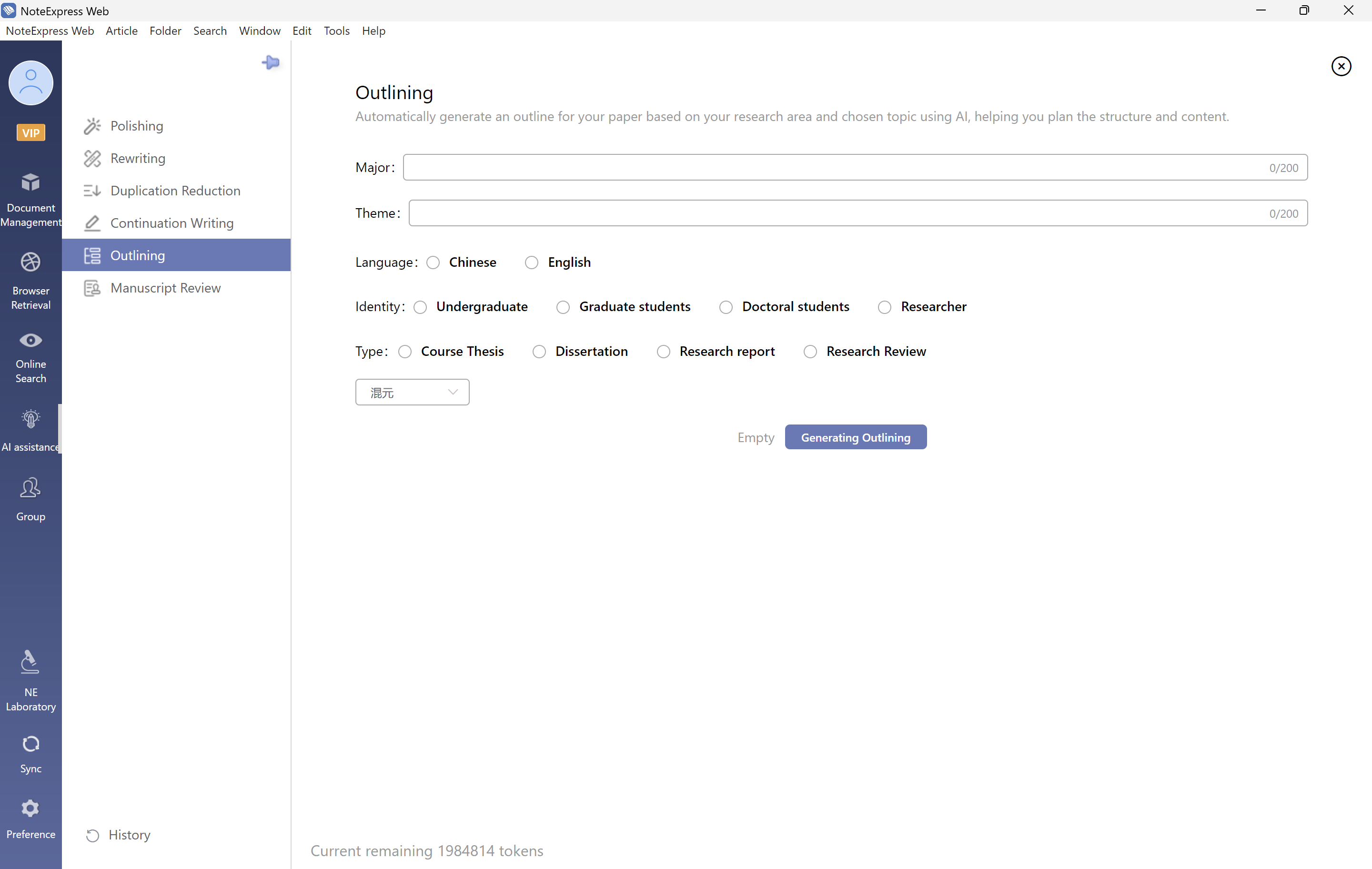
Task: Open the Window menu
Action: (x=259, y=31)
